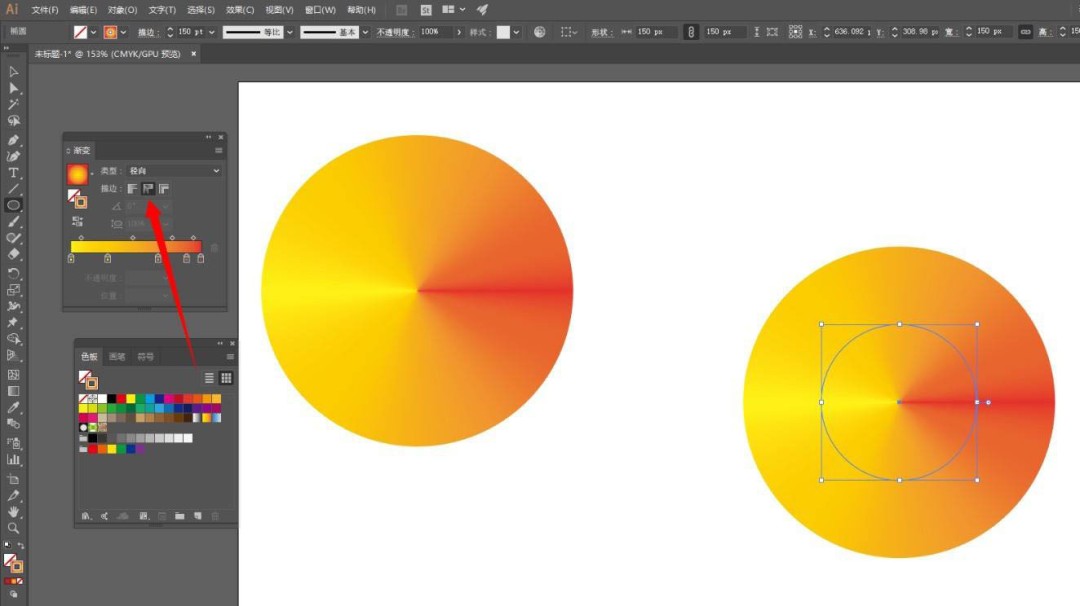This screenshot has width=1080, height=606.
Task: Switch swatches panel to list view
Action: tap(210, 378)
